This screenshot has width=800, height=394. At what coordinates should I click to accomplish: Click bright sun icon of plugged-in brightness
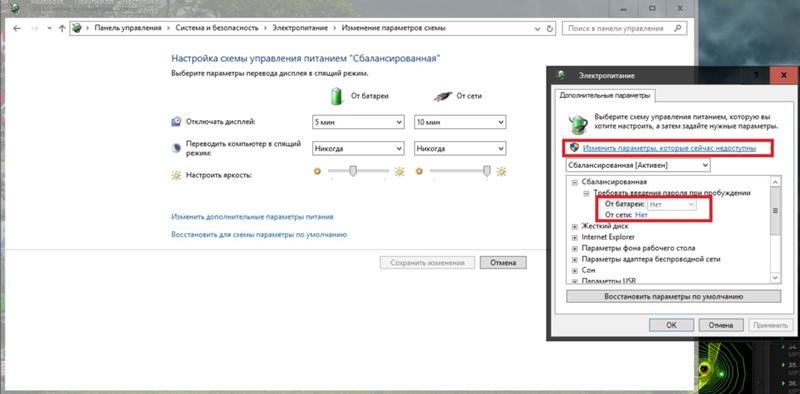pos(502,171)
